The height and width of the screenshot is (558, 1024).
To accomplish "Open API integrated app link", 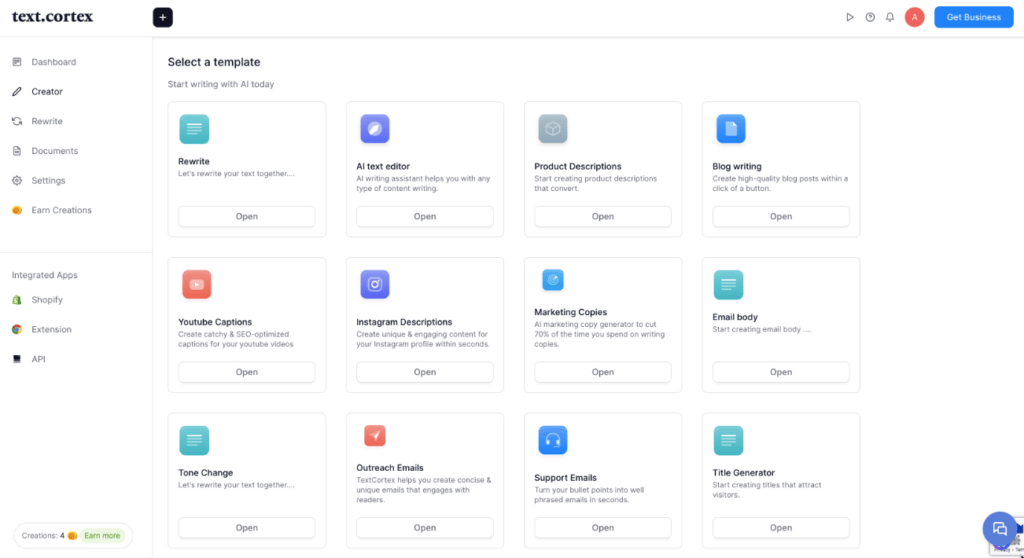I will tap(39, 359).
